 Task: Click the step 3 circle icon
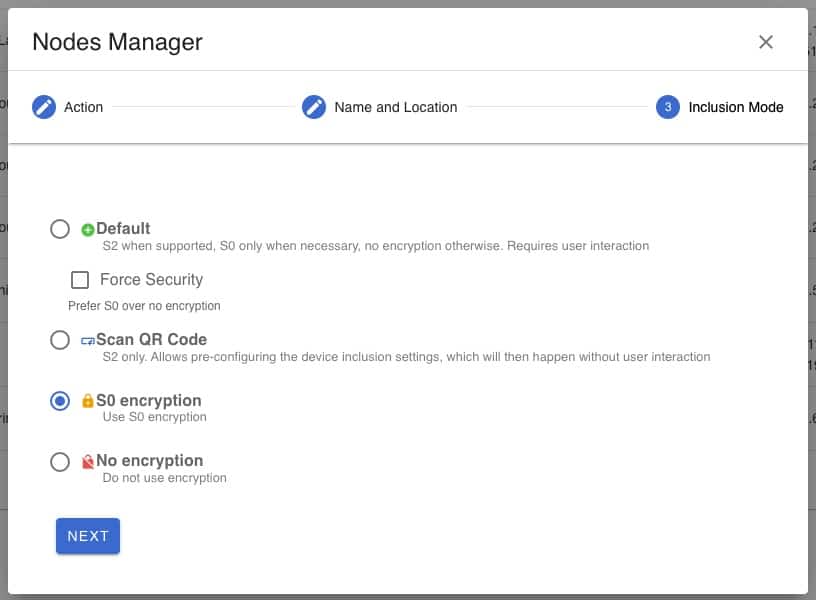(x=668, y=107)
